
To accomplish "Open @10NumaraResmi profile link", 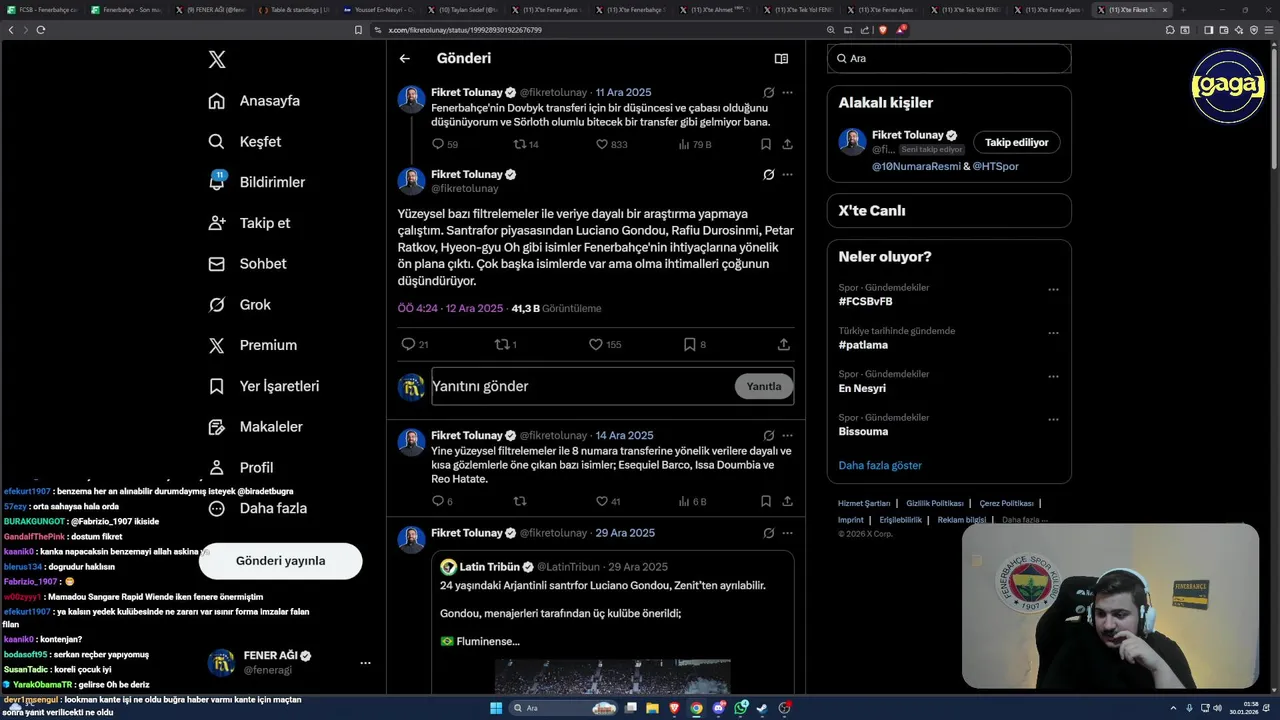I will pos(916,166).
